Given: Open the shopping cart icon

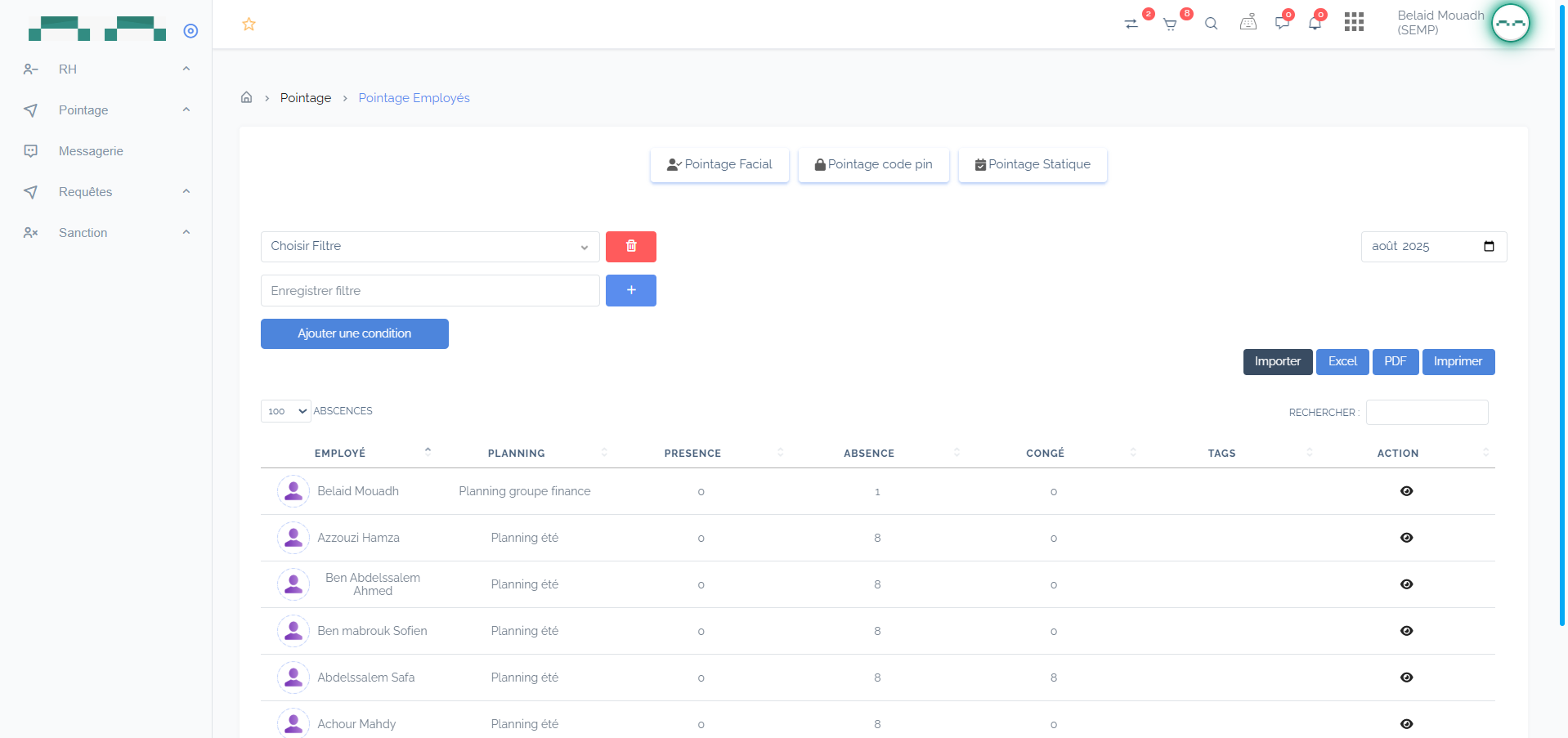Looking at the screenshot, I should [x=1170, y=25].
